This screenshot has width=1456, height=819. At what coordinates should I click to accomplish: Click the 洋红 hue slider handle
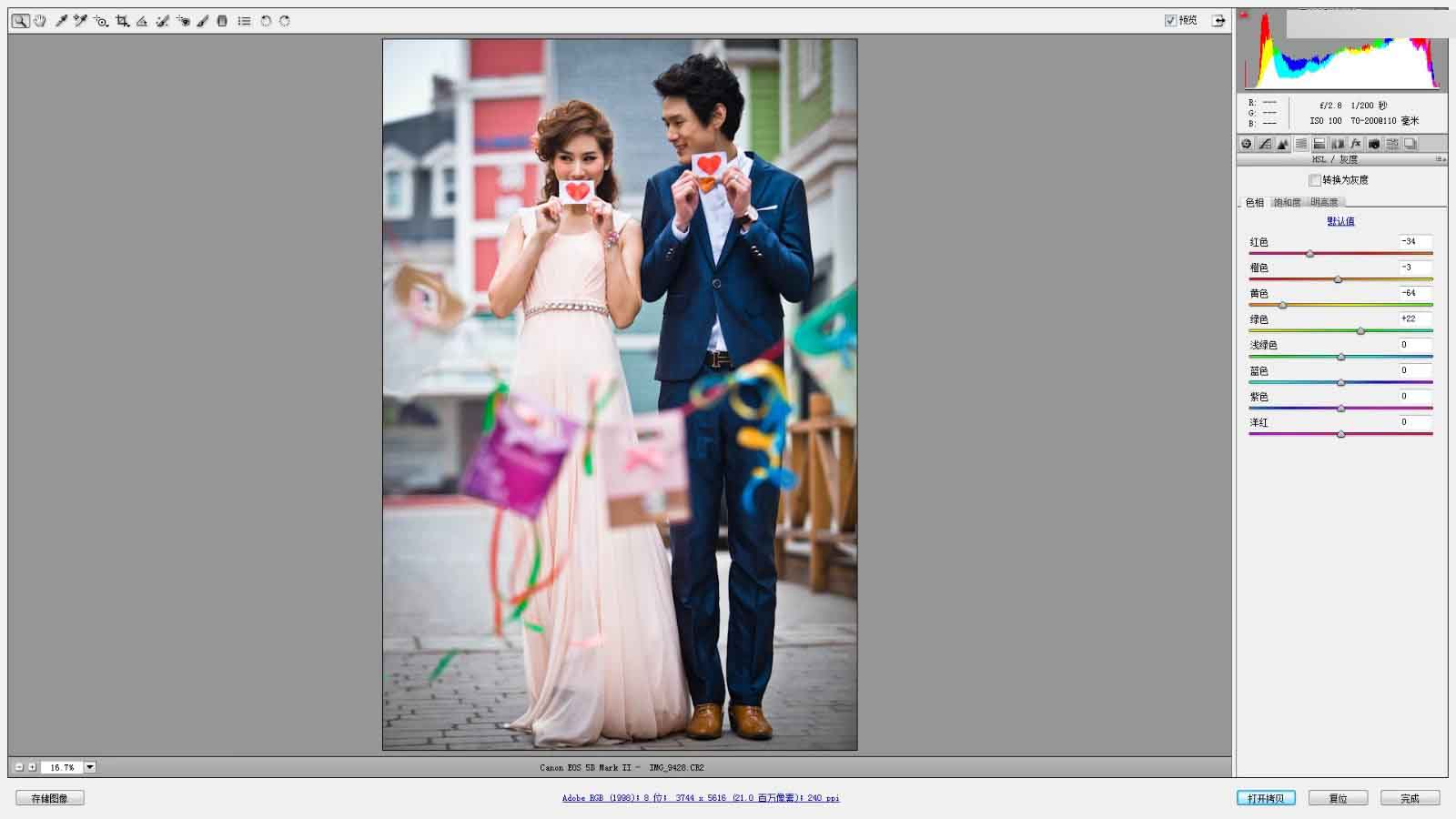[x=1340, y=434]
